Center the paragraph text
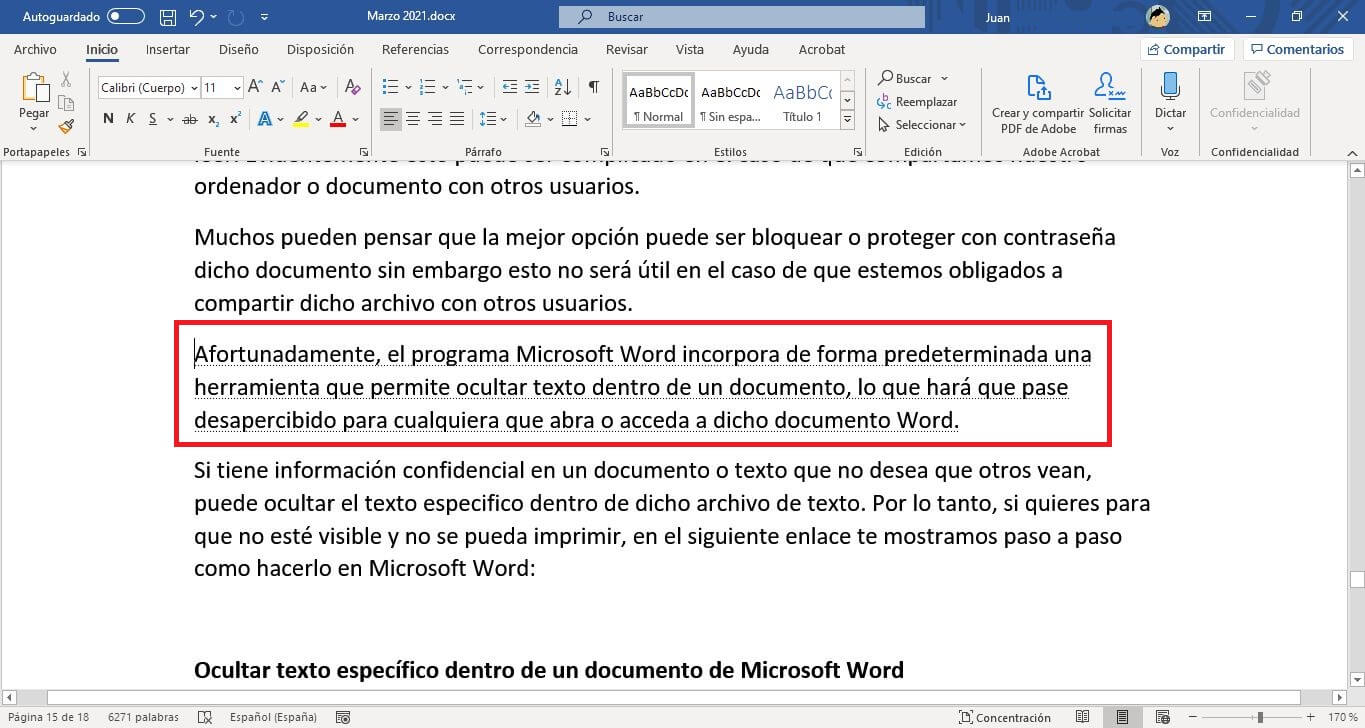 tap(413, 119)
